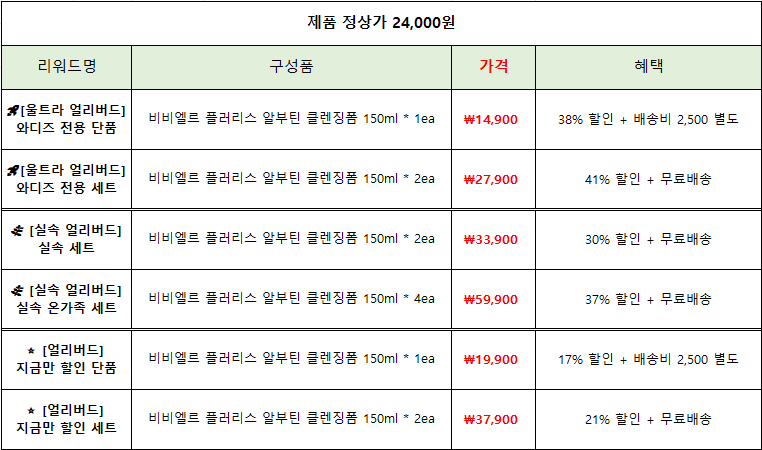Image resolution: width=762 pixels, height=450 pixels.
Task: Click the ₩14,900 price
Action: click(x=491, y=119)
